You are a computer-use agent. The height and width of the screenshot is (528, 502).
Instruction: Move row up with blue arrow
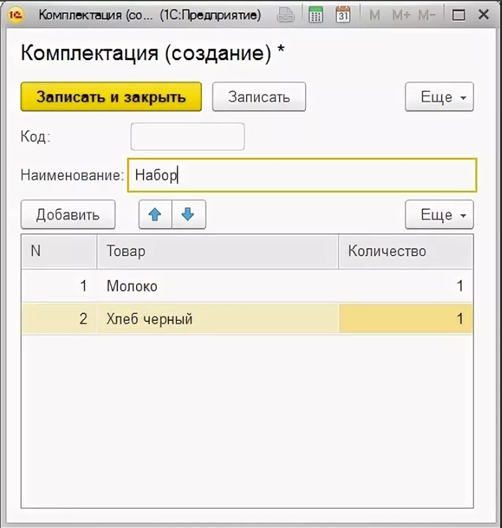pyautogui.click(x=155, y=214)
